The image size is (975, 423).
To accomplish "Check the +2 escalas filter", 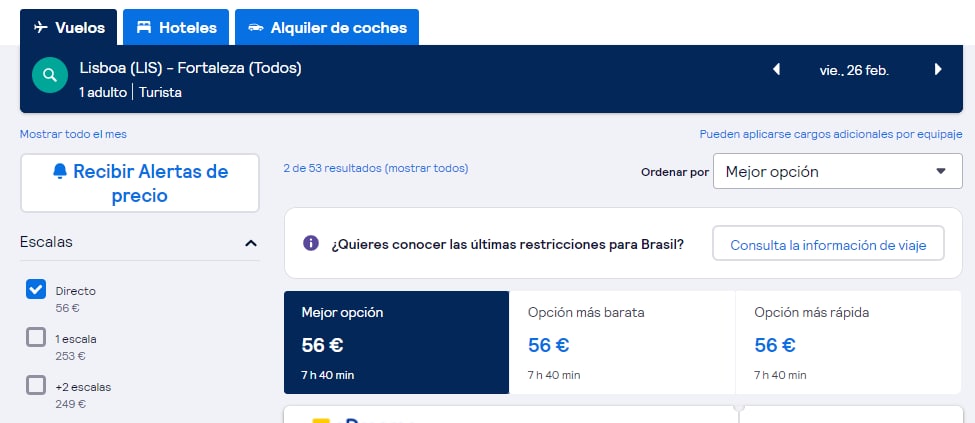I will 36,385.
